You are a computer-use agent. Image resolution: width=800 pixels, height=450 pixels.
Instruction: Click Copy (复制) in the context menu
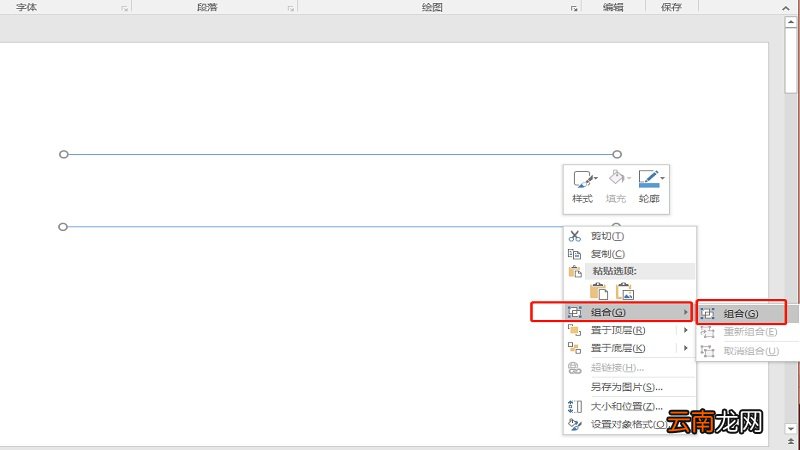coord(607,254)
